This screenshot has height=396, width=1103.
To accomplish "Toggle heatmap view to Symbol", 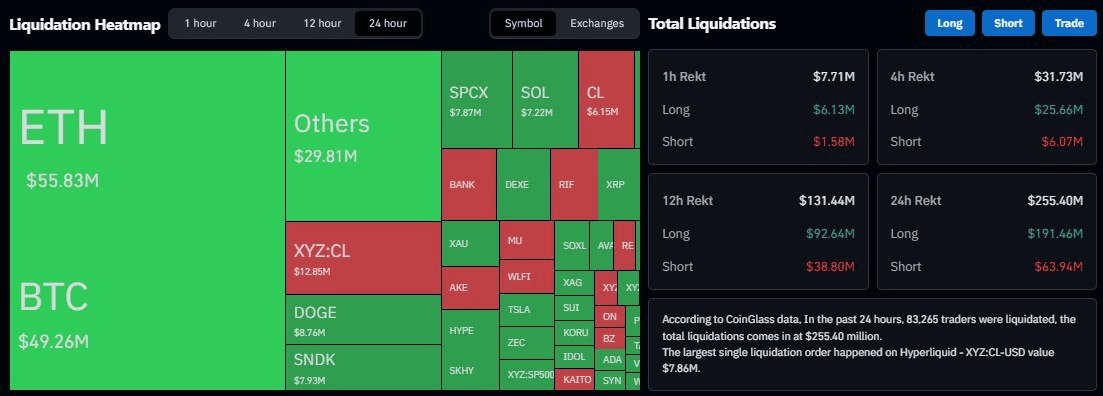I will coord(523,23).
